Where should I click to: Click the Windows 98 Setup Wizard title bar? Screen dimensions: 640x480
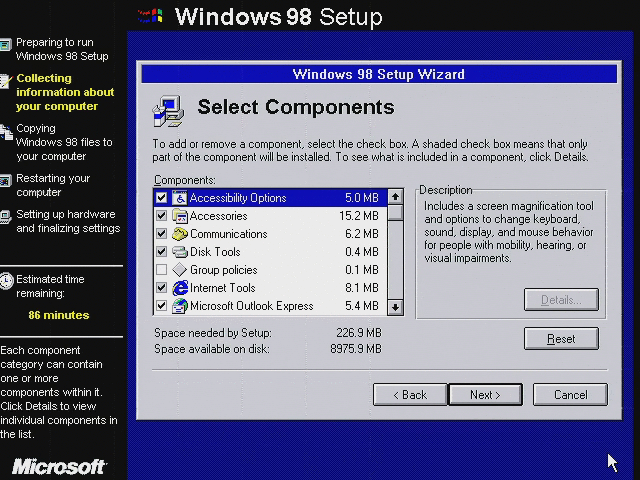[379, 74]
